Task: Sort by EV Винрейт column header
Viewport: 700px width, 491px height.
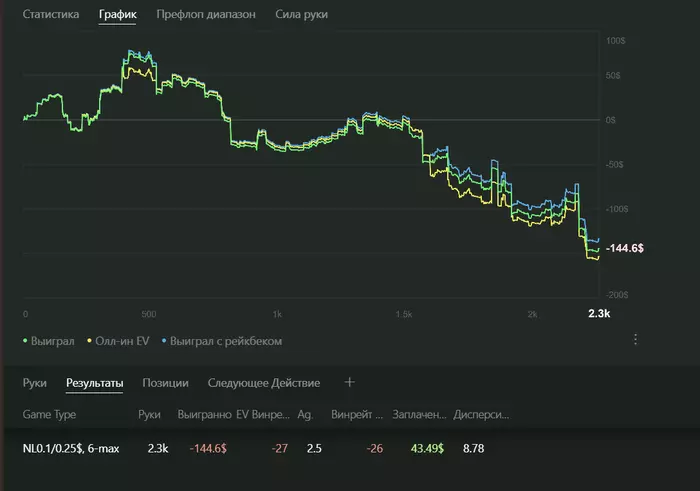Action: click(x=263, y=414)
